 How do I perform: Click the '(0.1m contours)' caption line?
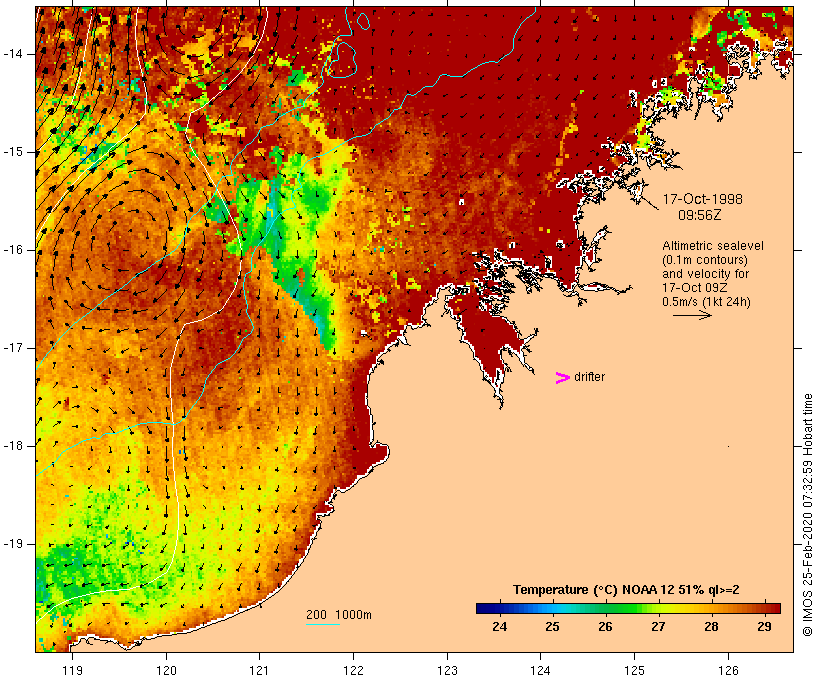point(705,260)
